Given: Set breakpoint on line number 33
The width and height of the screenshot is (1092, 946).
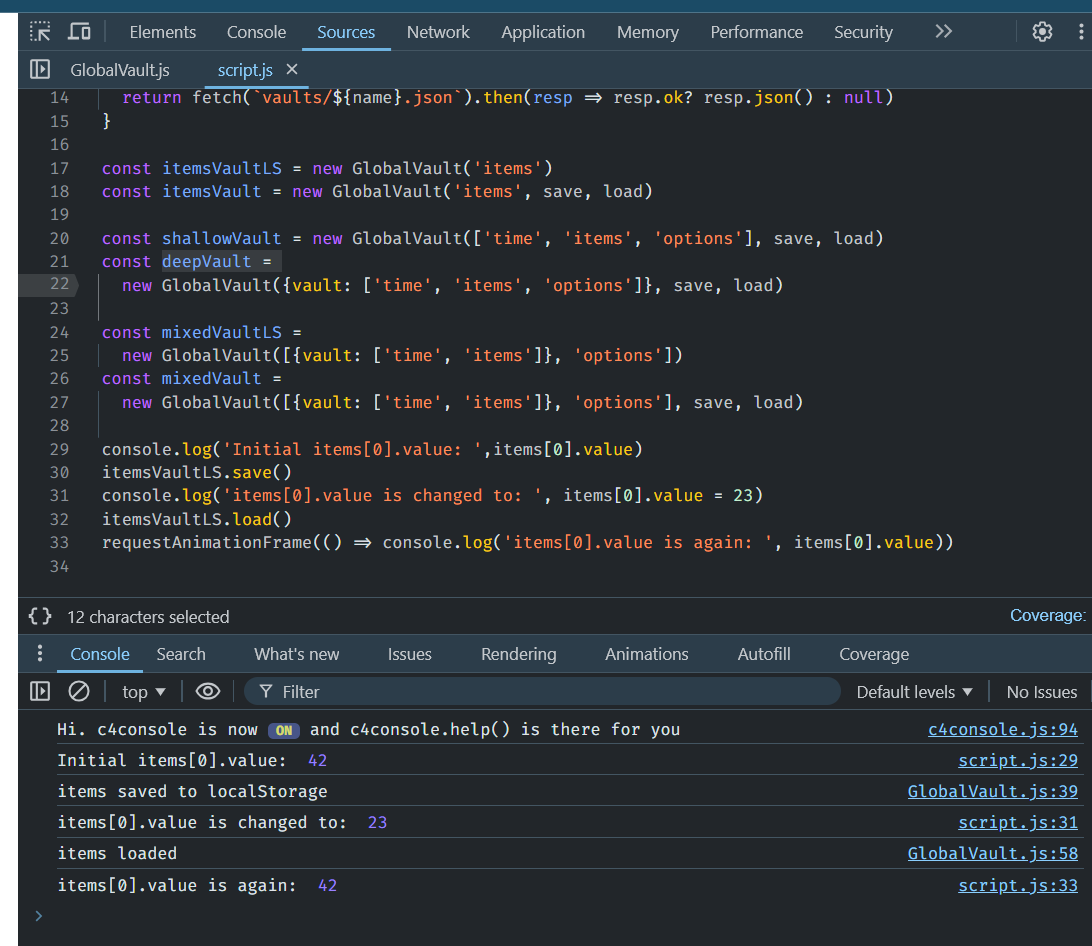Looking at the screenshot, I should 60,542.
